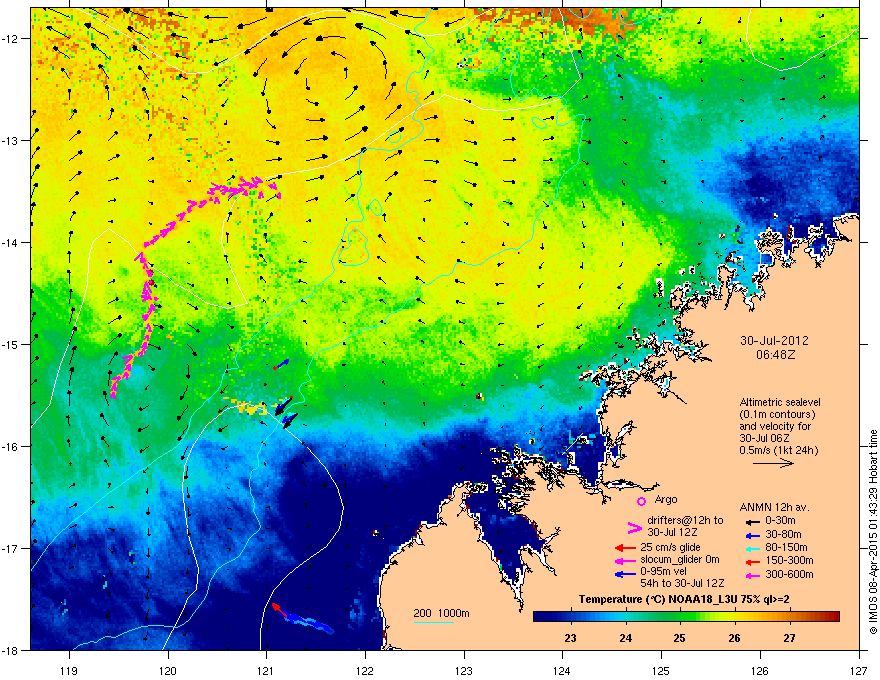The height and width of the screenshot is (680, 880).
Task: Click the longitude axis label '120'
Action: pos(168,670)
